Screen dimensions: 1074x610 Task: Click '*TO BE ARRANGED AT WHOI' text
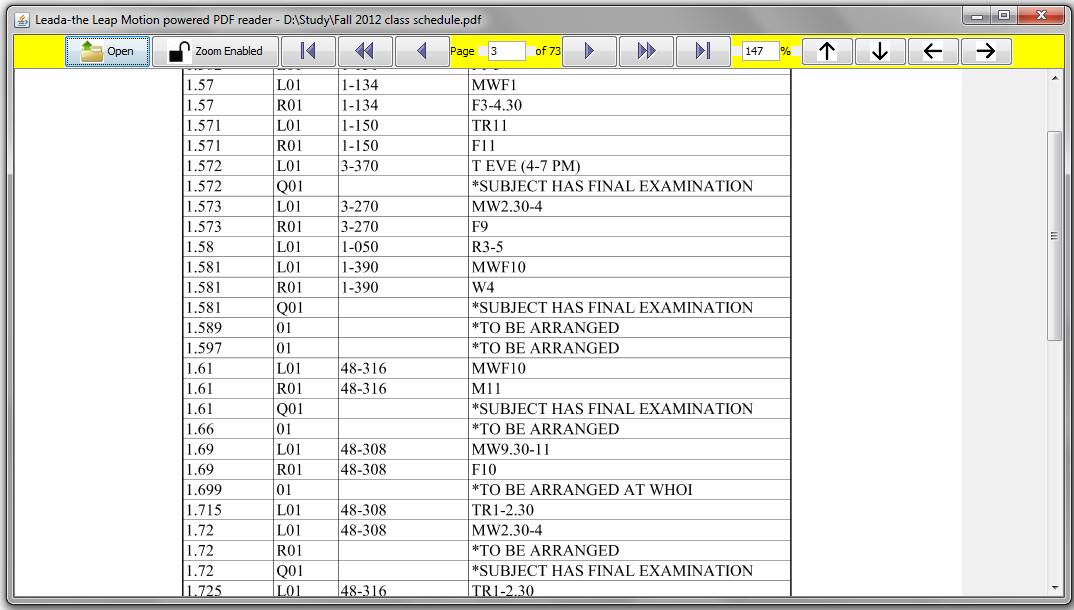[x=582, y=490]
